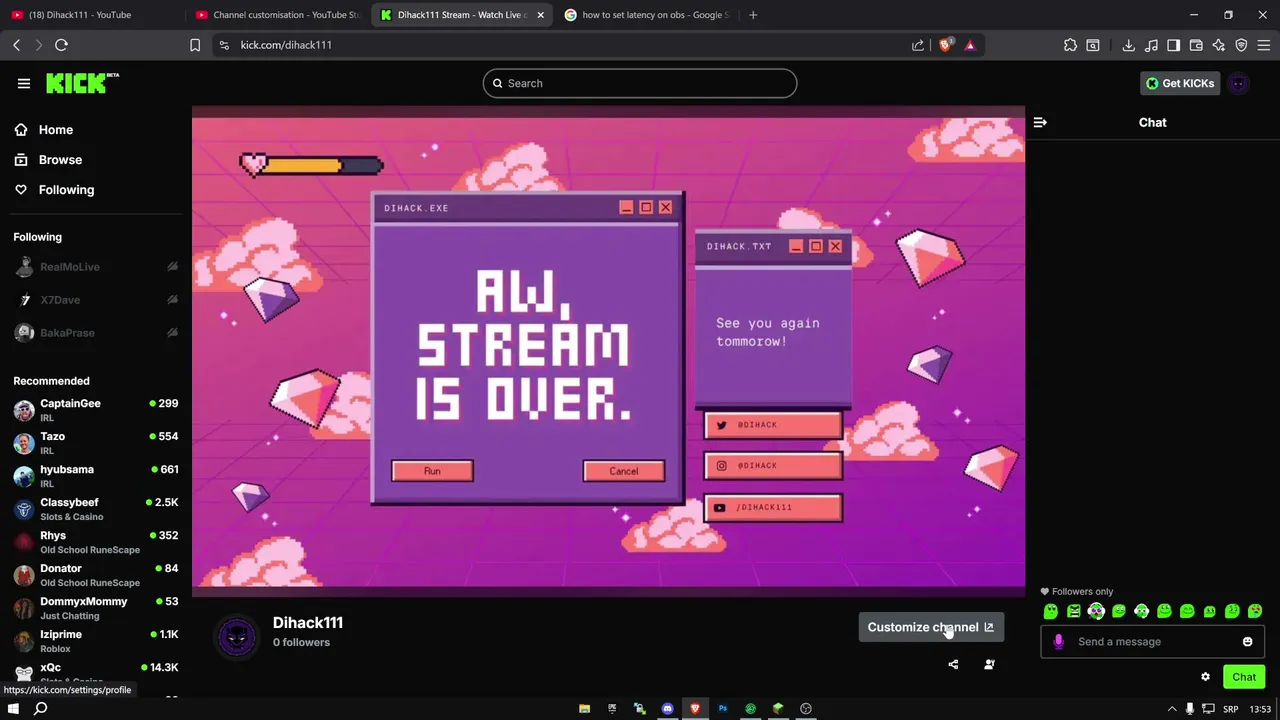Switch to the Google search OBS latency tab

(647, 15)
